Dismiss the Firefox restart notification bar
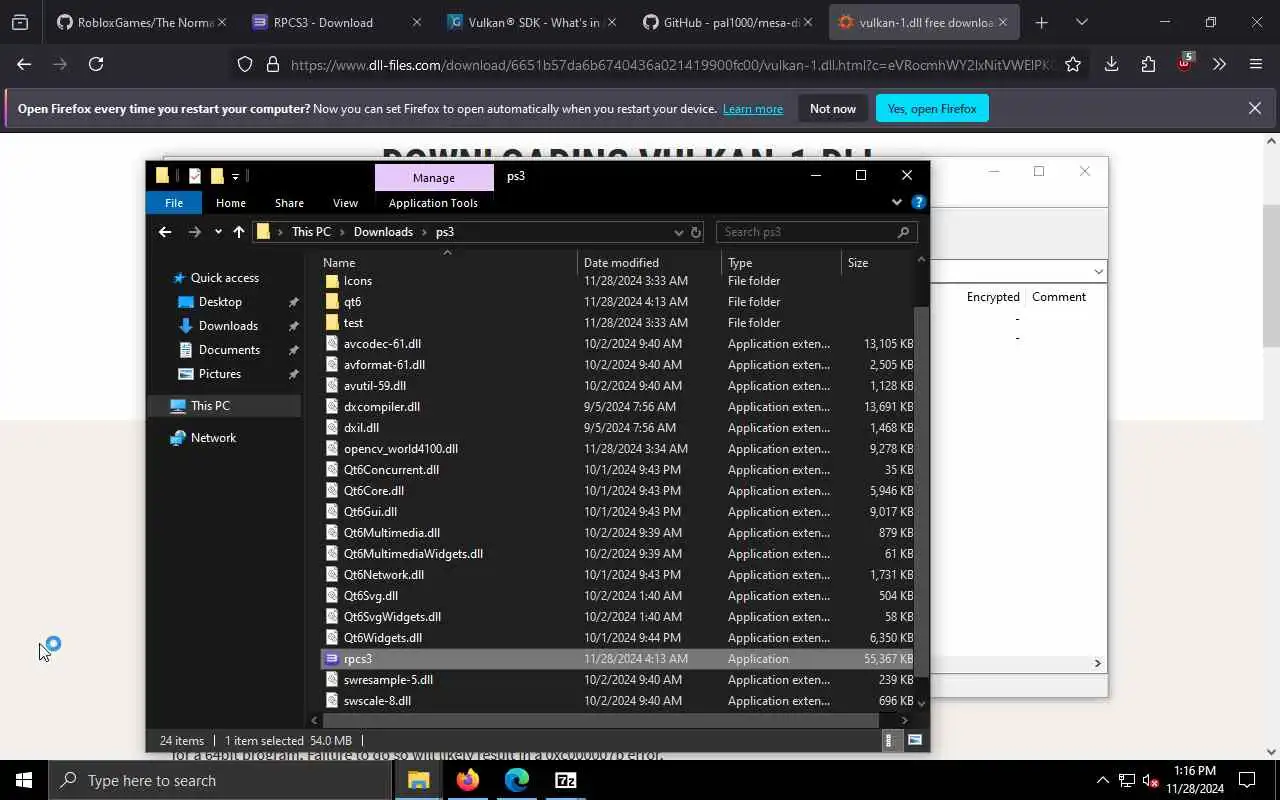The width and height of the screenshot is (1280, 800). (x=1255, y=108)
